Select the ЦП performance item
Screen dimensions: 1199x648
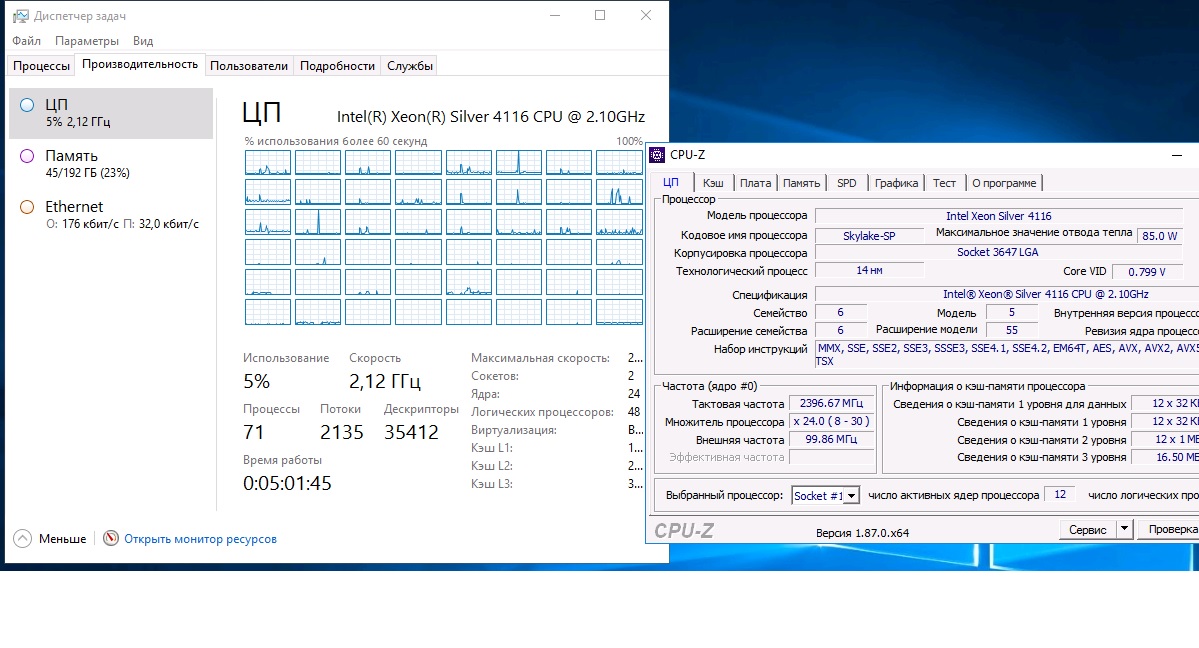(x=111, y=113)
